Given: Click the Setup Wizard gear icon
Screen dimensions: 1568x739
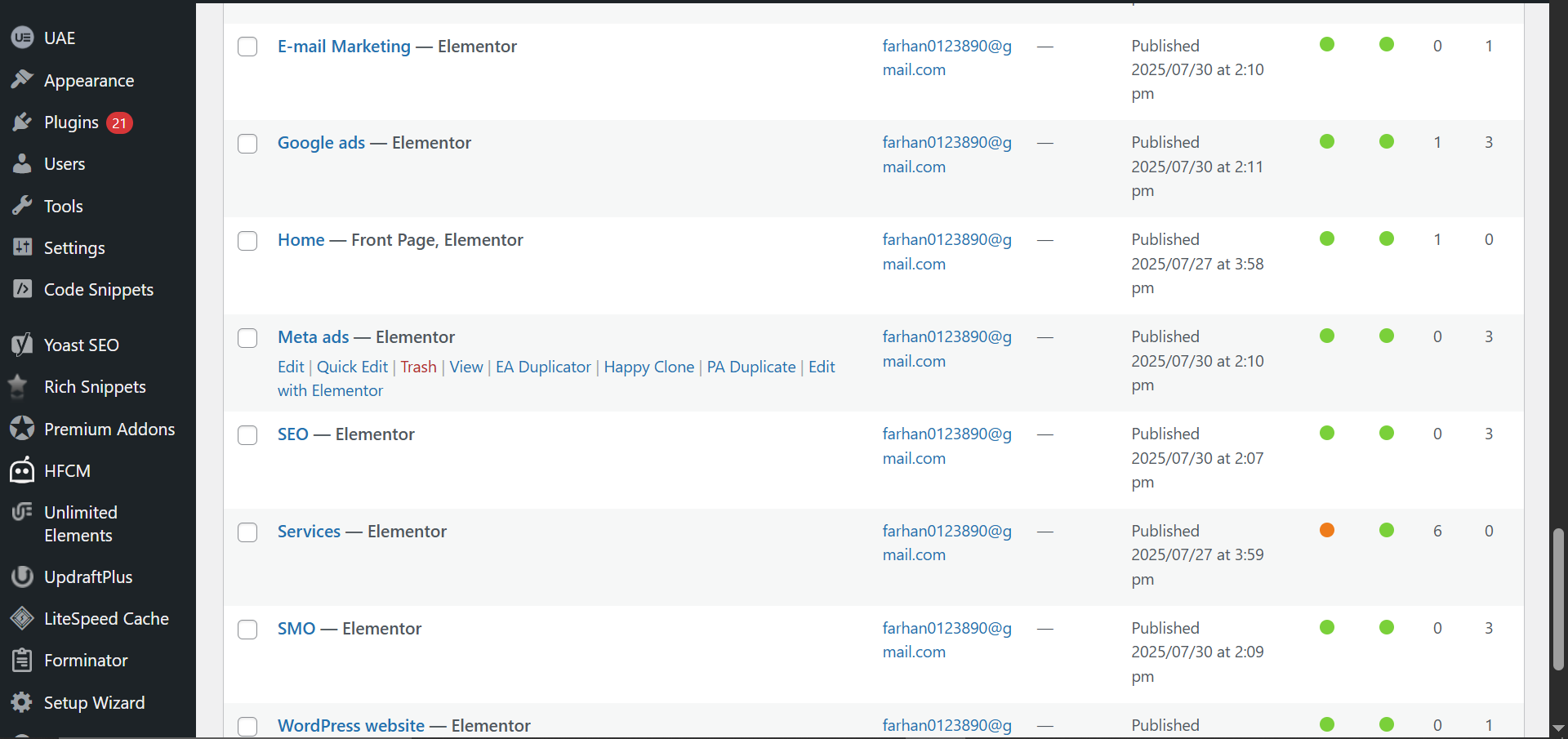Looking at the screenshot, I should [22, 702].
